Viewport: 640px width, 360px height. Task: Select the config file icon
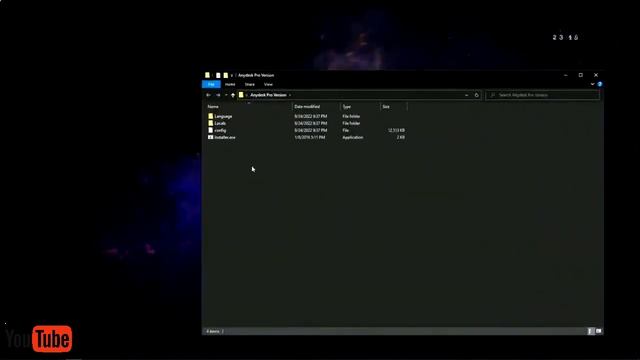[211, 130]
